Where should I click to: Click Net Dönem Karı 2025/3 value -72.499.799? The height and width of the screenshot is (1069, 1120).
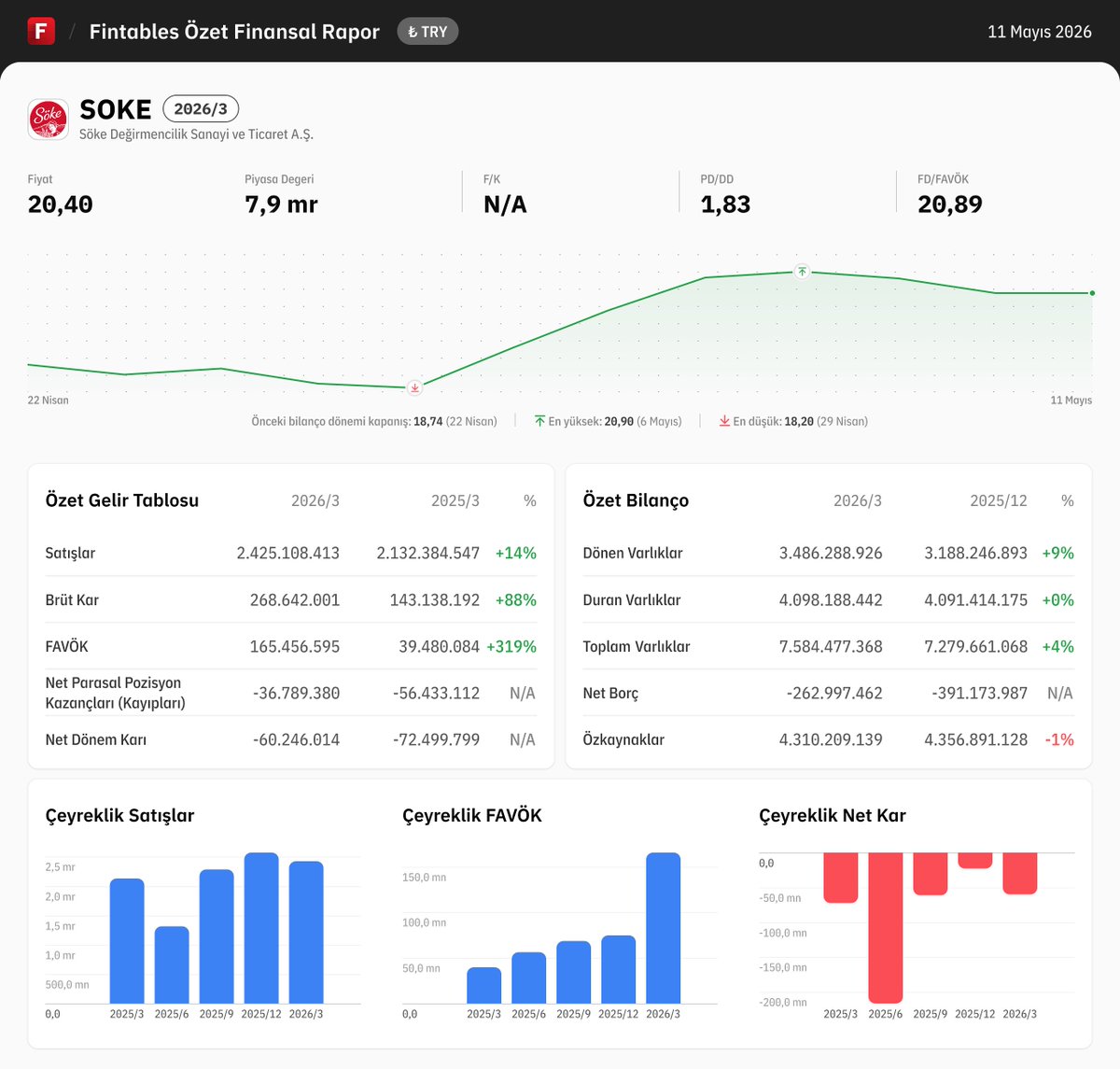(436, 739)
